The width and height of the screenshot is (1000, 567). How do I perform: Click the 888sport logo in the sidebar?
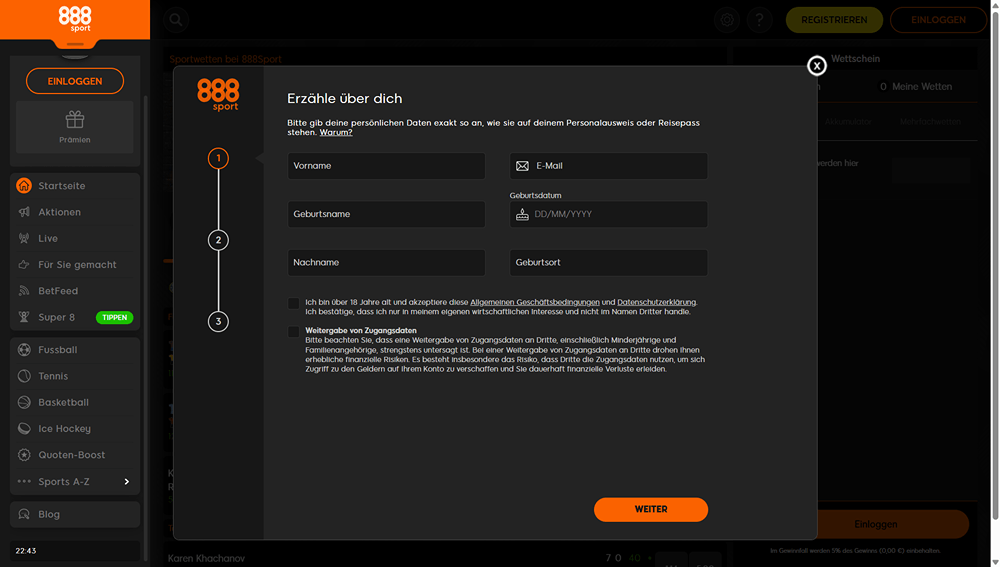pyautogui.click(x=75, y=19)
